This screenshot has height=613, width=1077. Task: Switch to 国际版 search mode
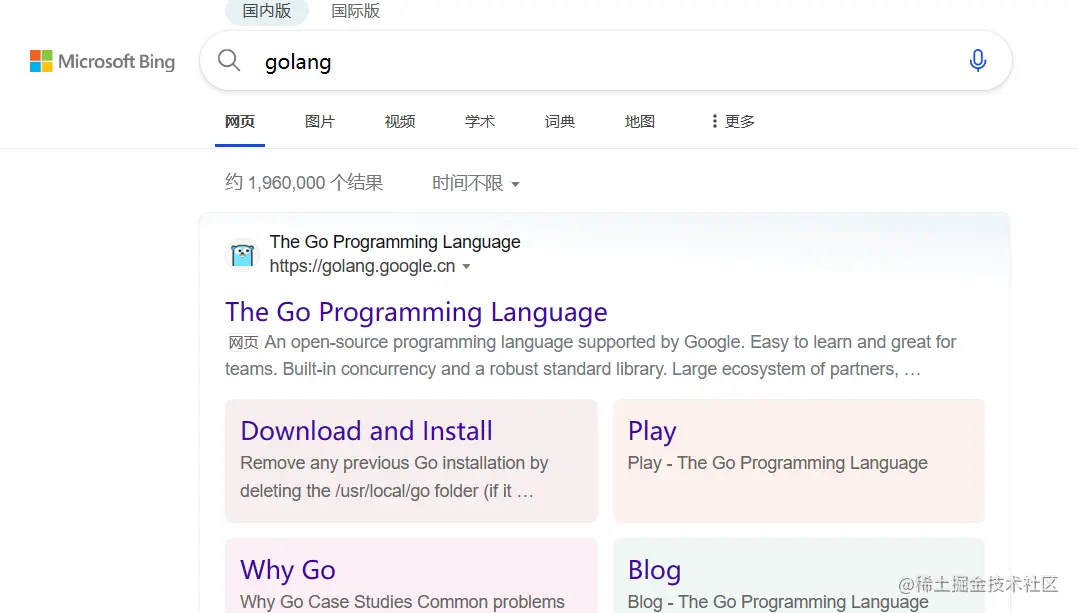tap(356, 11)
